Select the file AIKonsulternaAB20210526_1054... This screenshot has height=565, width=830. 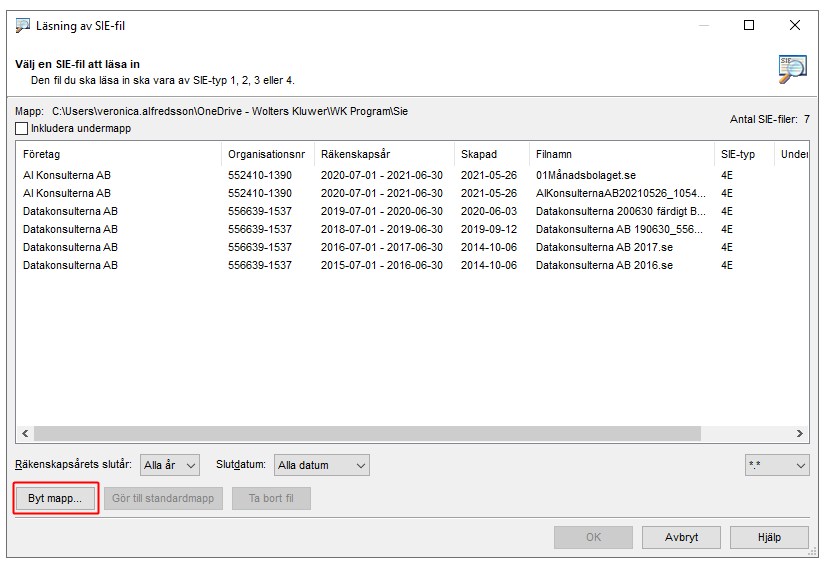(620, 193)
